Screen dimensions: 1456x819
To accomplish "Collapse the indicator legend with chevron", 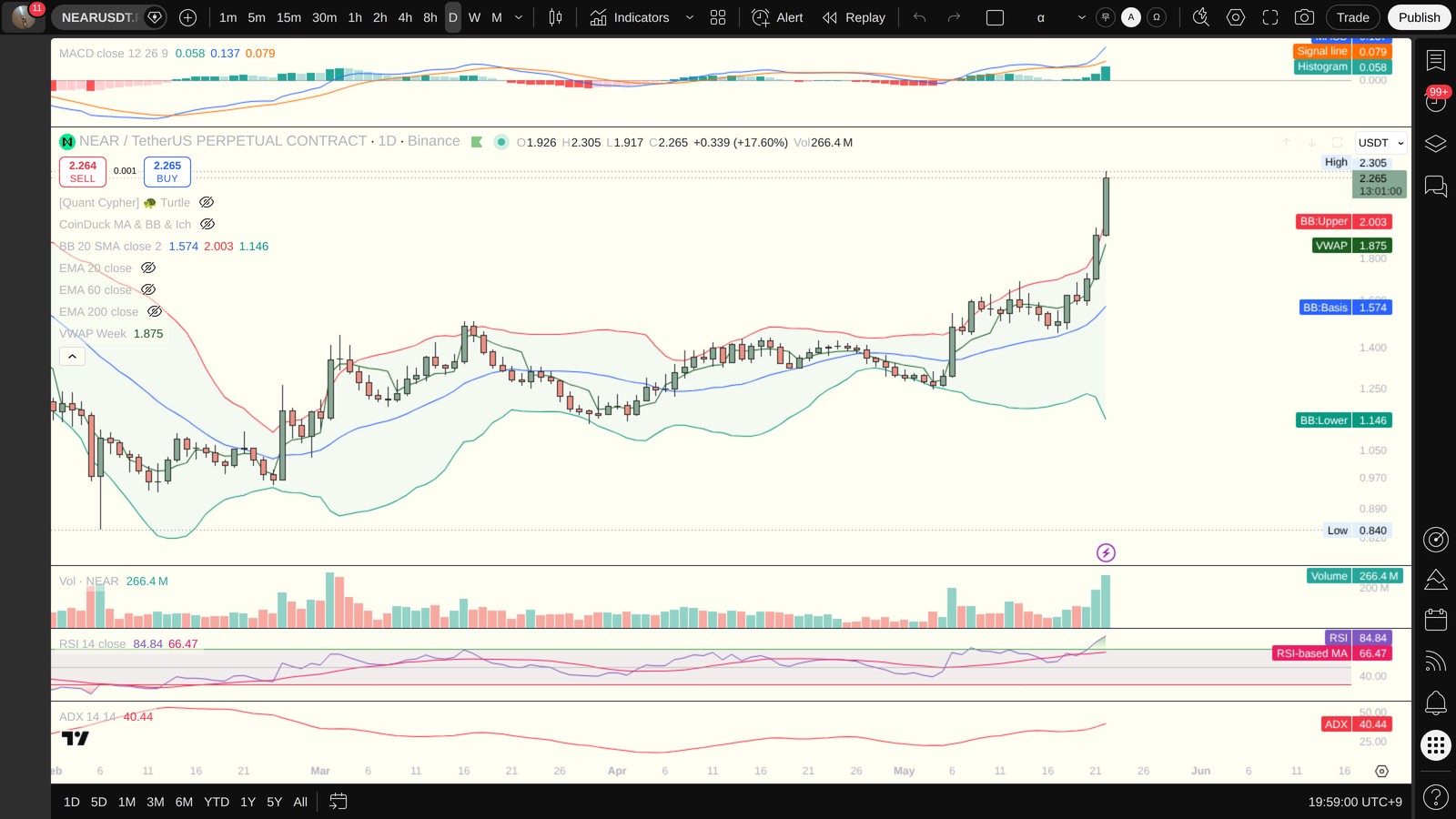I will click(72, 356).
